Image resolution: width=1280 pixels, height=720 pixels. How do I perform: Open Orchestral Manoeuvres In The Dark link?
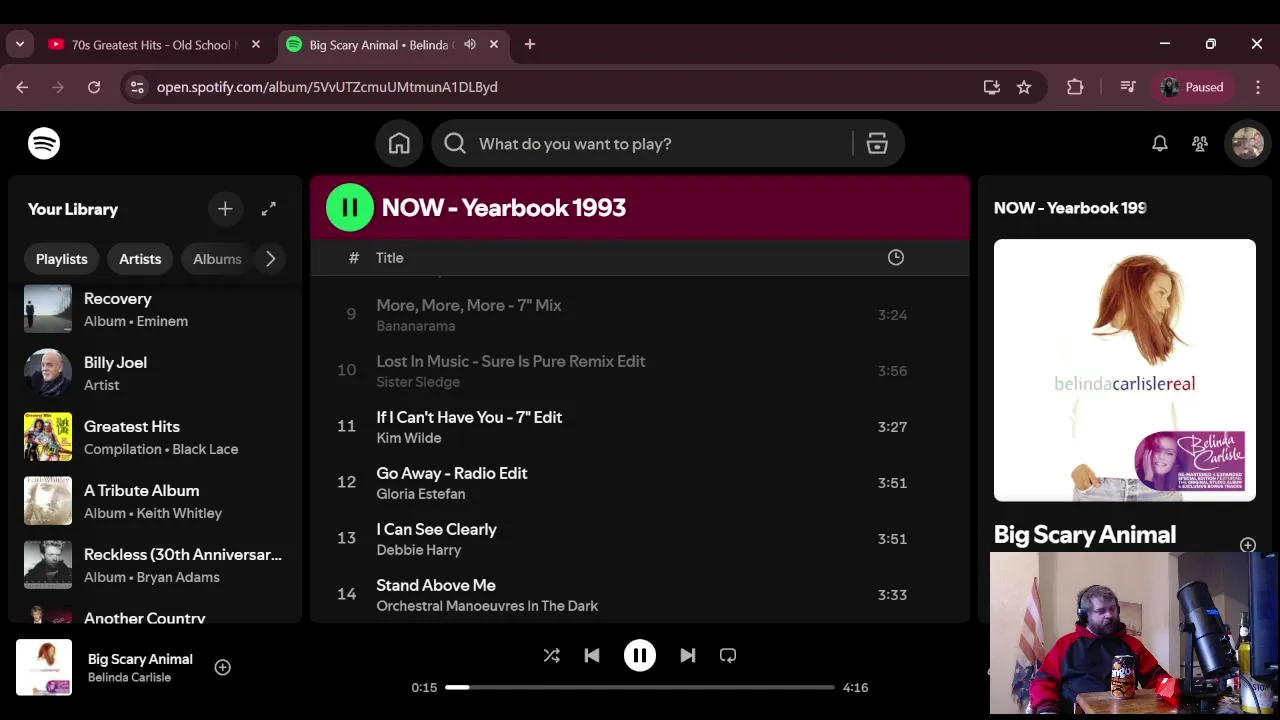click(487, 606)
